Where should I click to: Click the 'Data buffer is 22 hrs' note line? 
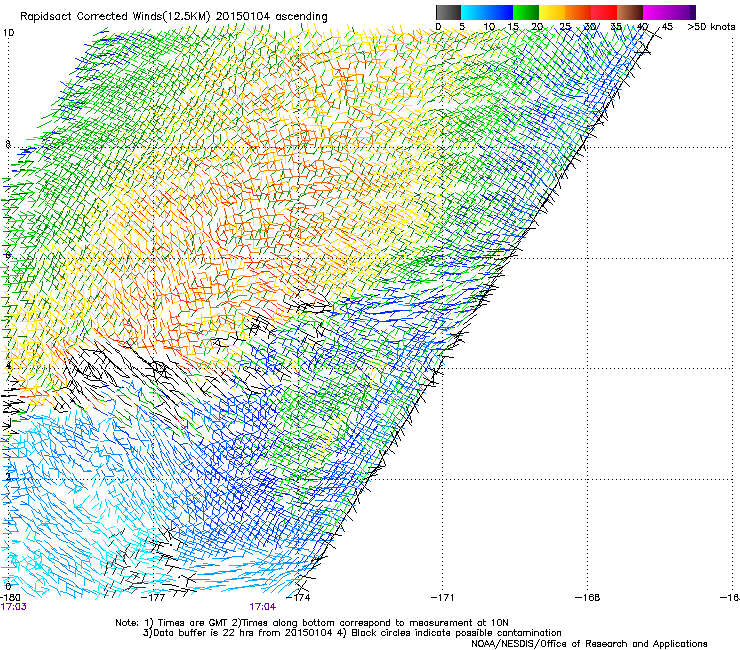(352, 633)
